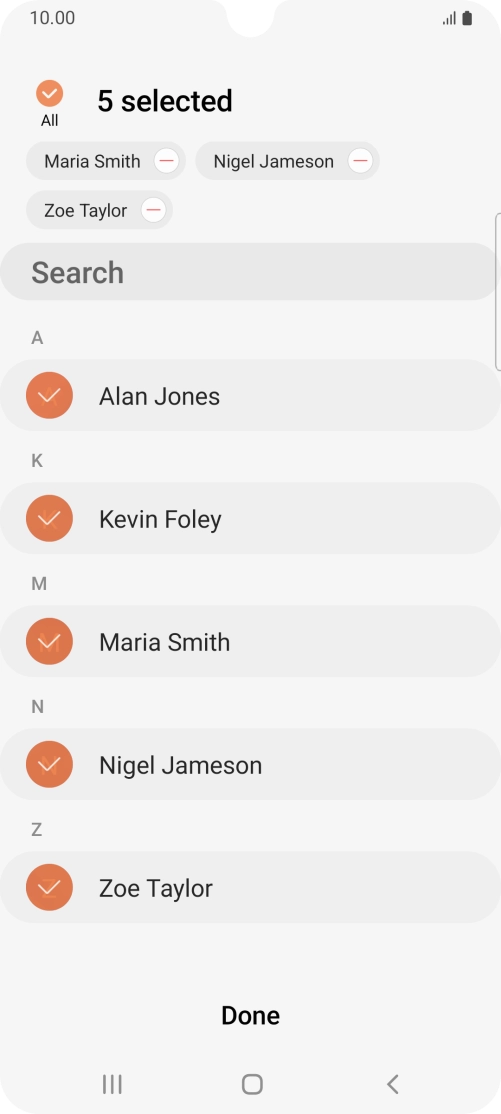Focus the Search contacts field

click(250, 272)
